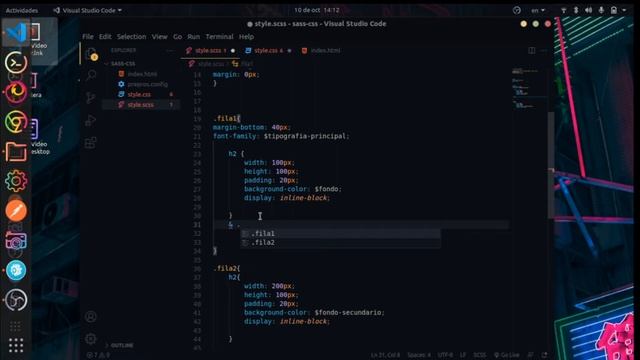Open the Spaces: 4 indentation selector
Viewport: 640px width, 360px height.
[x=419, y=355]
